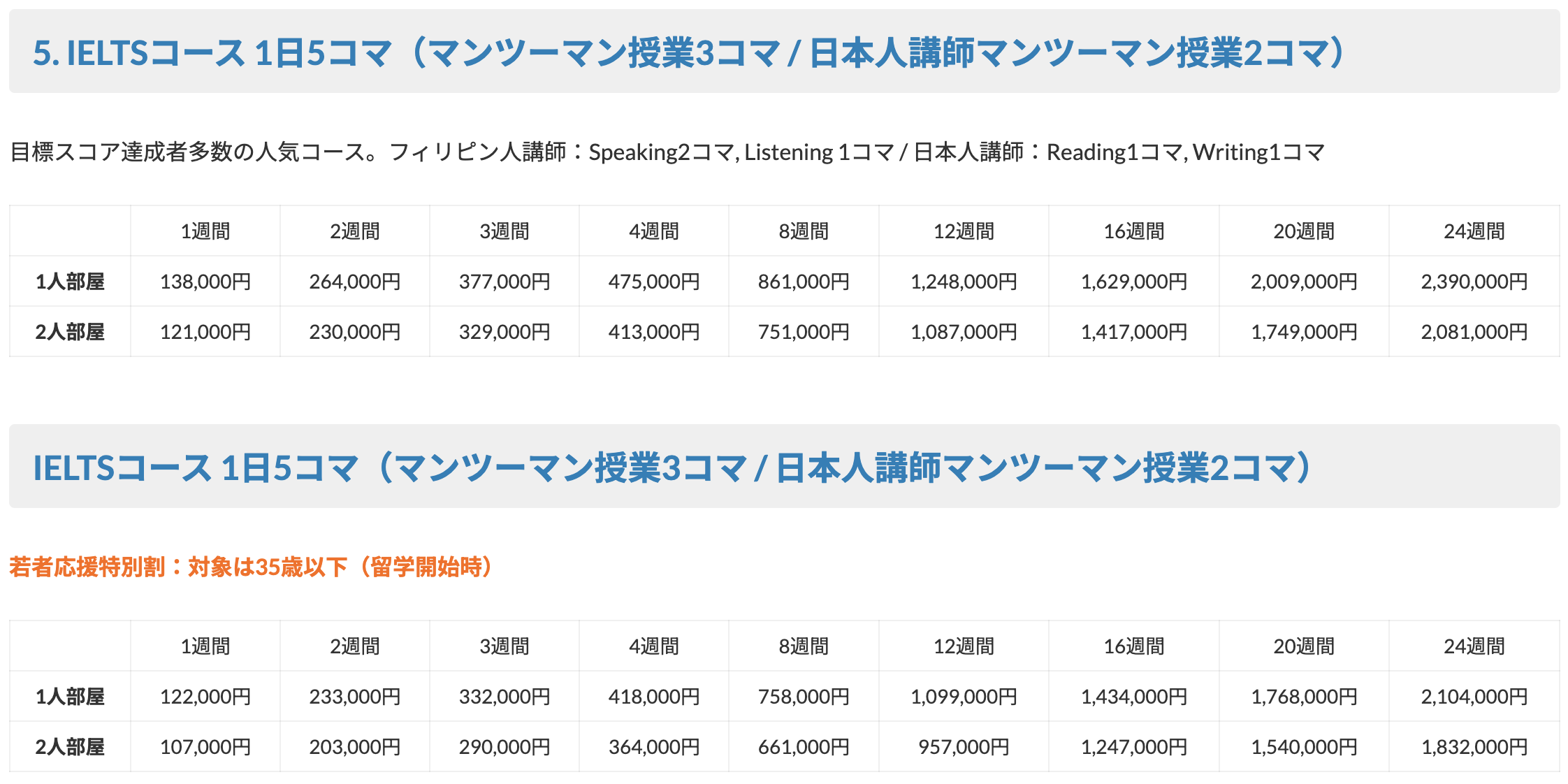Select the 413,000円 four-week double room price
The width and height of the screenshot is (1568, 784).
pos(654,332)
